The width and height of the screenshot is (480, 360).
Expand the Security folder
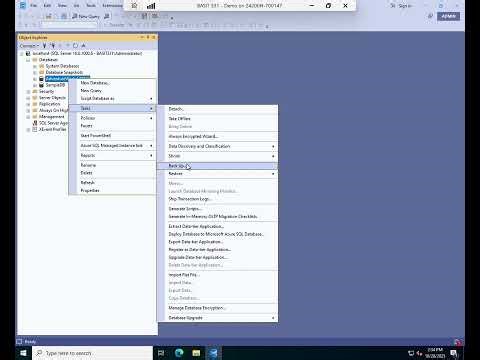pyautogui.click(x=28, y=92)
